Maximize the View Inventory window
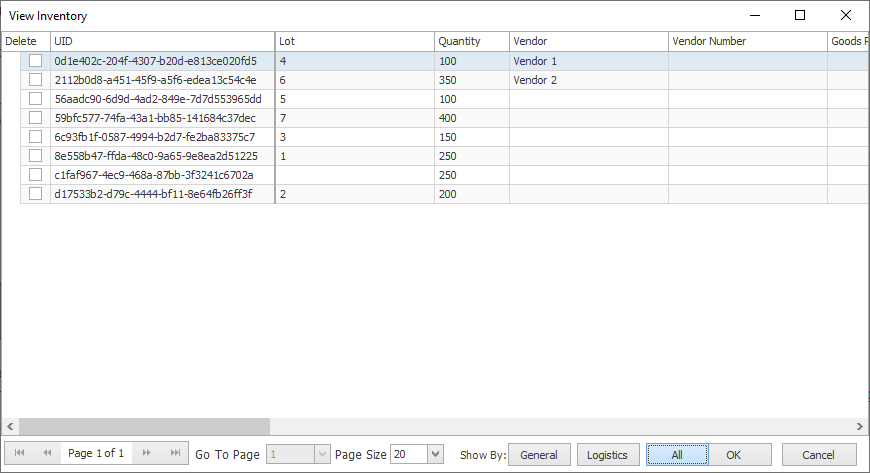The image size is (870, 473). tap(799, 15)
